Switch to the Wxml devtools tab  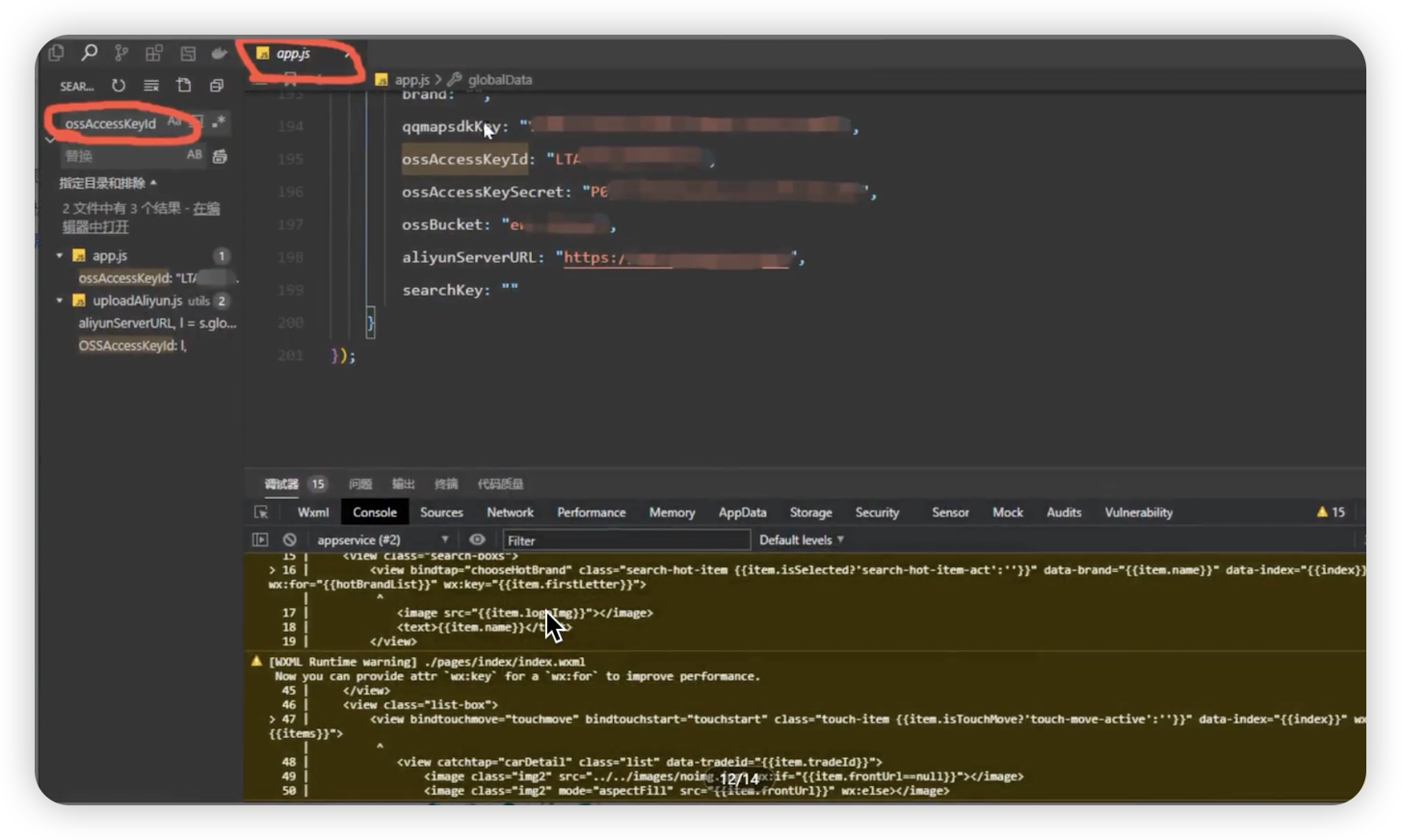pos(313,512)
